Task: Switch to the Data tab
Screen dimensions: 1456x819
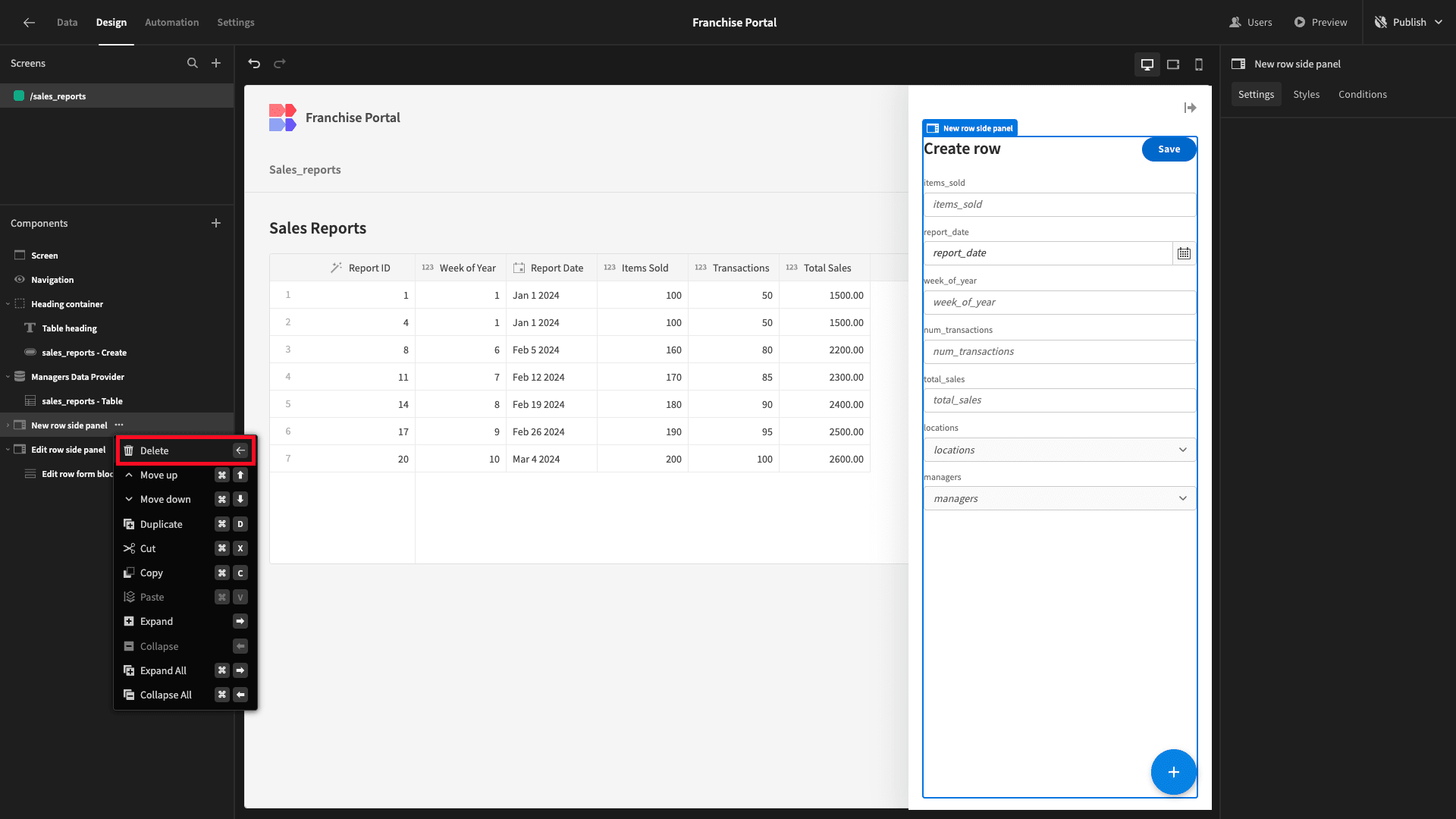Action: 67,23
